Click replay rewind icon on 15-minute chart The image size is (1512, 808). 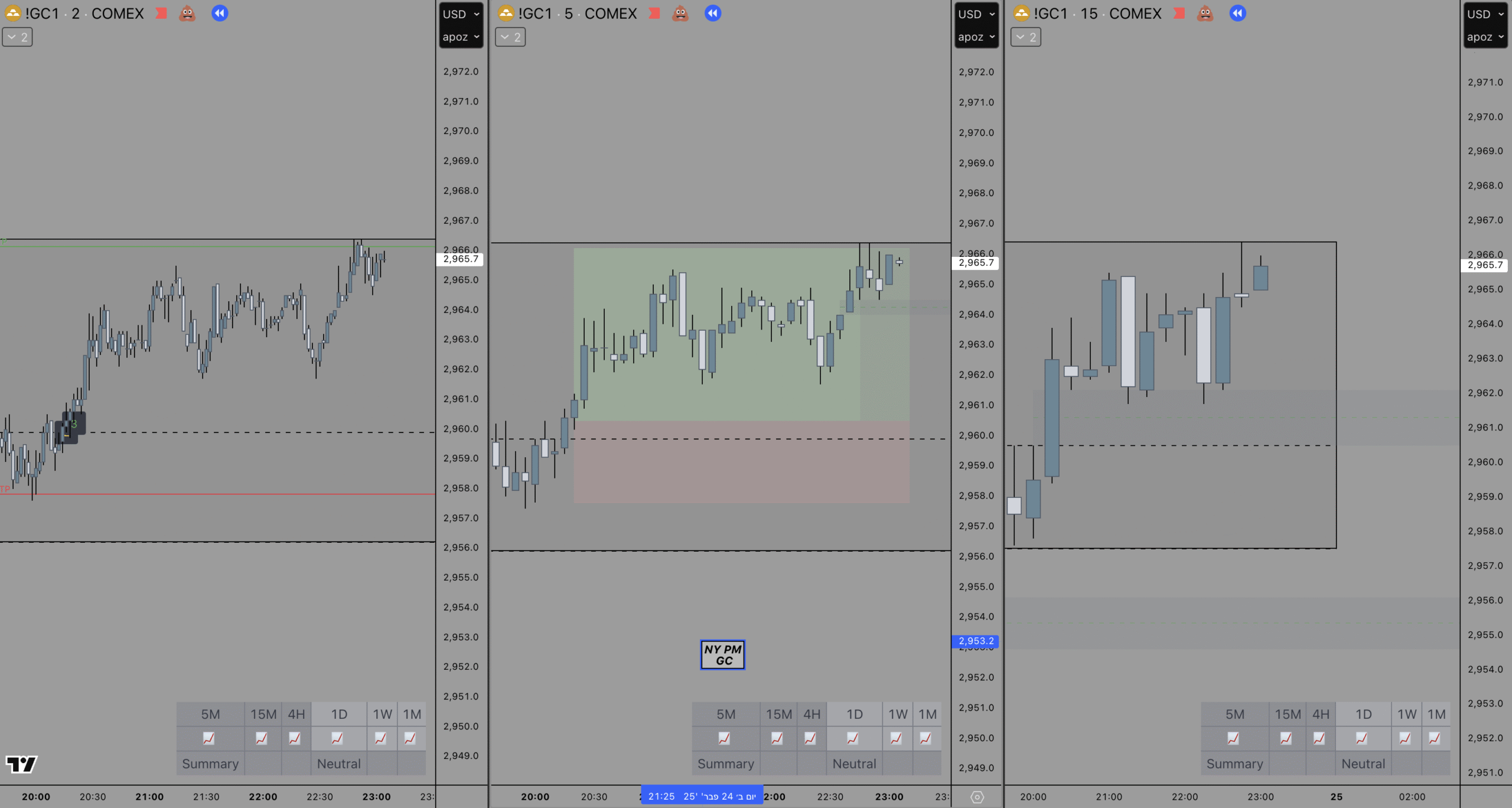click(x=1237, y=13)
